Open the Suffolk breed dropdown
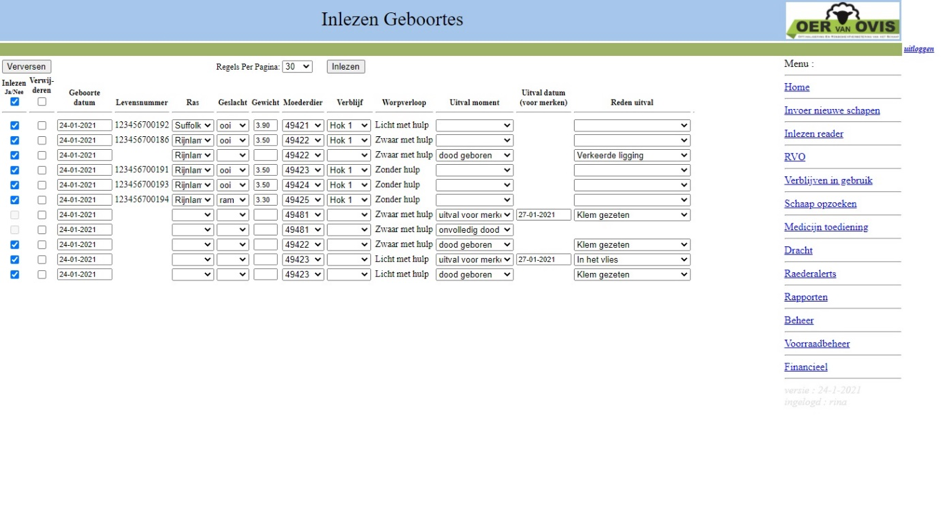The image size is (943, 516). tap(192, 126)
